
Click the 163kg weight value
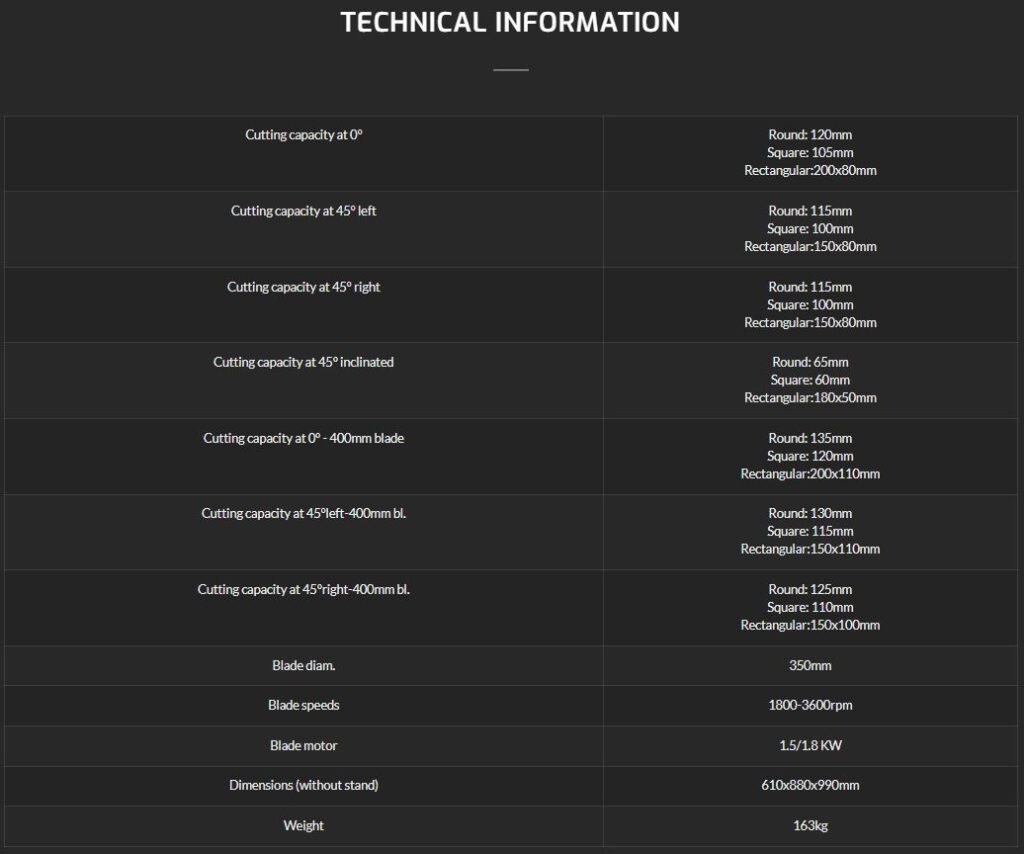click(810, 825)
